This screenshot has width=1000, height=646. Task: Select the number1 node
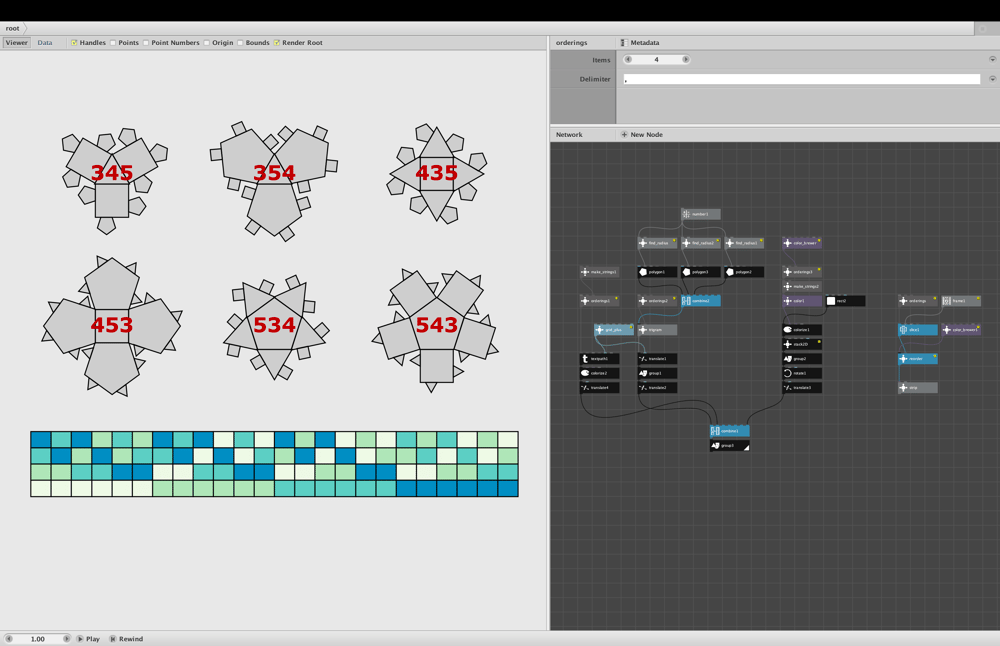tap(700, 214)
